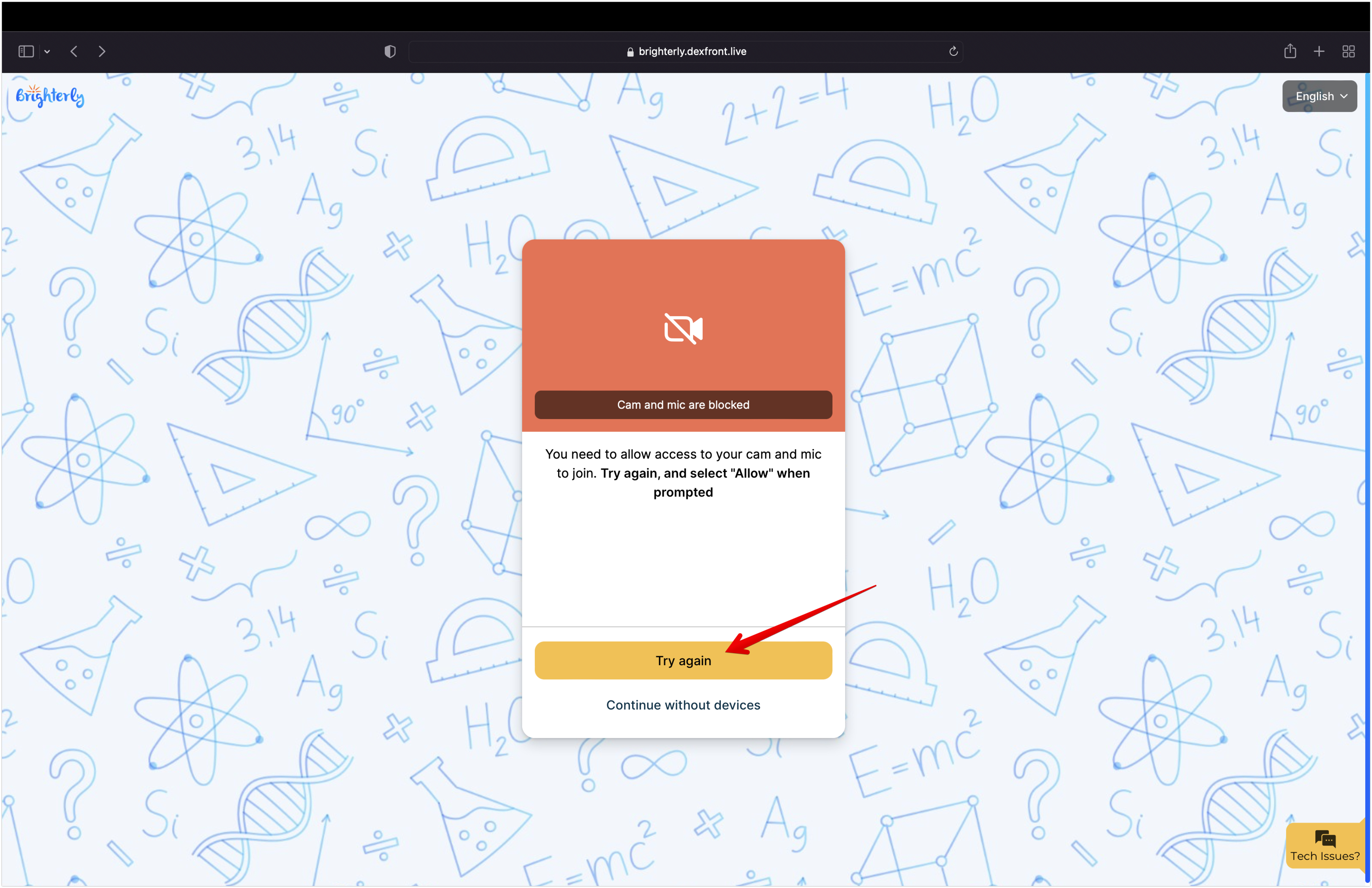Click the "Cam and mic are blocked" banner

coord(683,404)
